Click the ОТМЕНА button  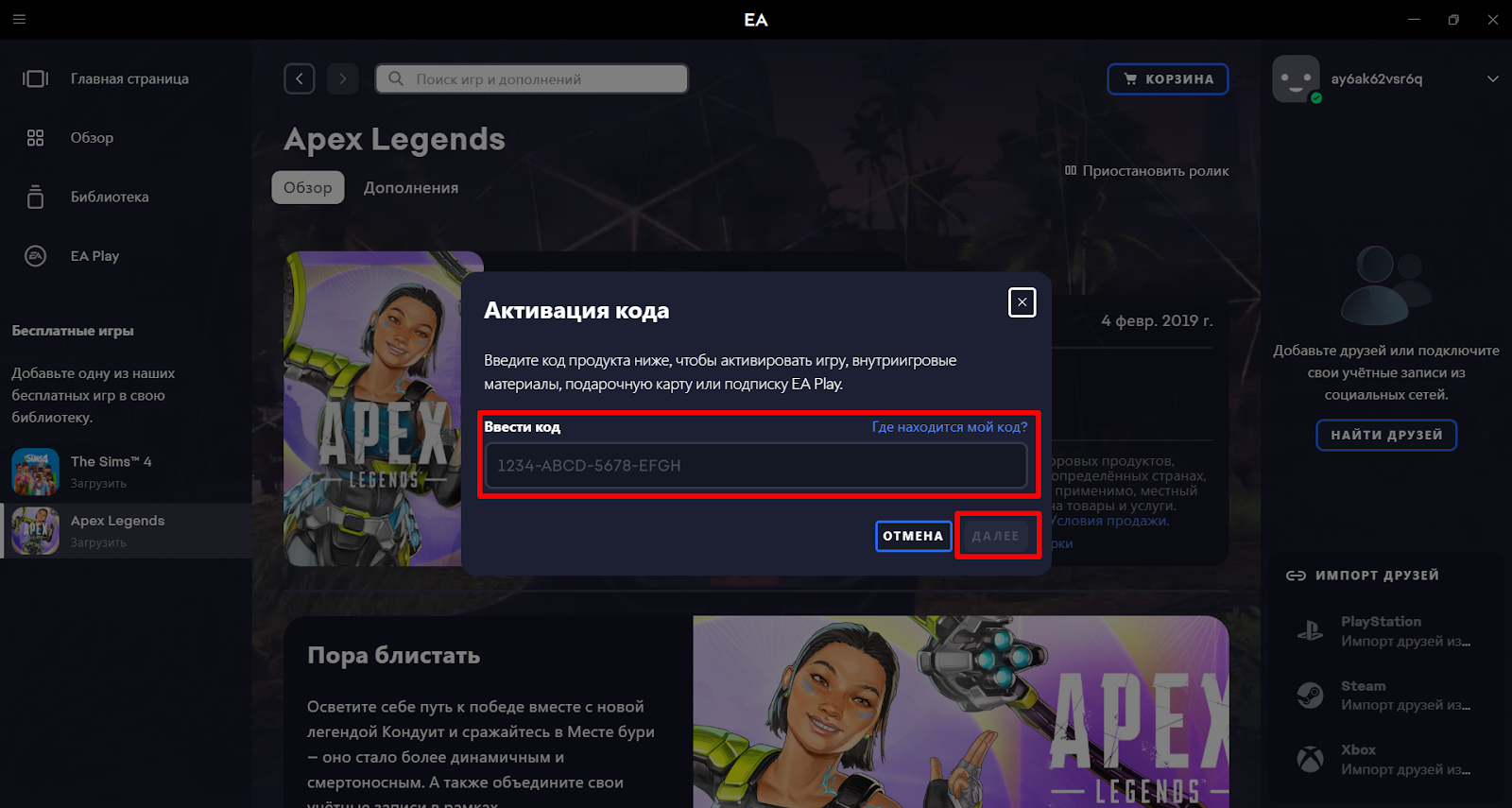point(913,536)
